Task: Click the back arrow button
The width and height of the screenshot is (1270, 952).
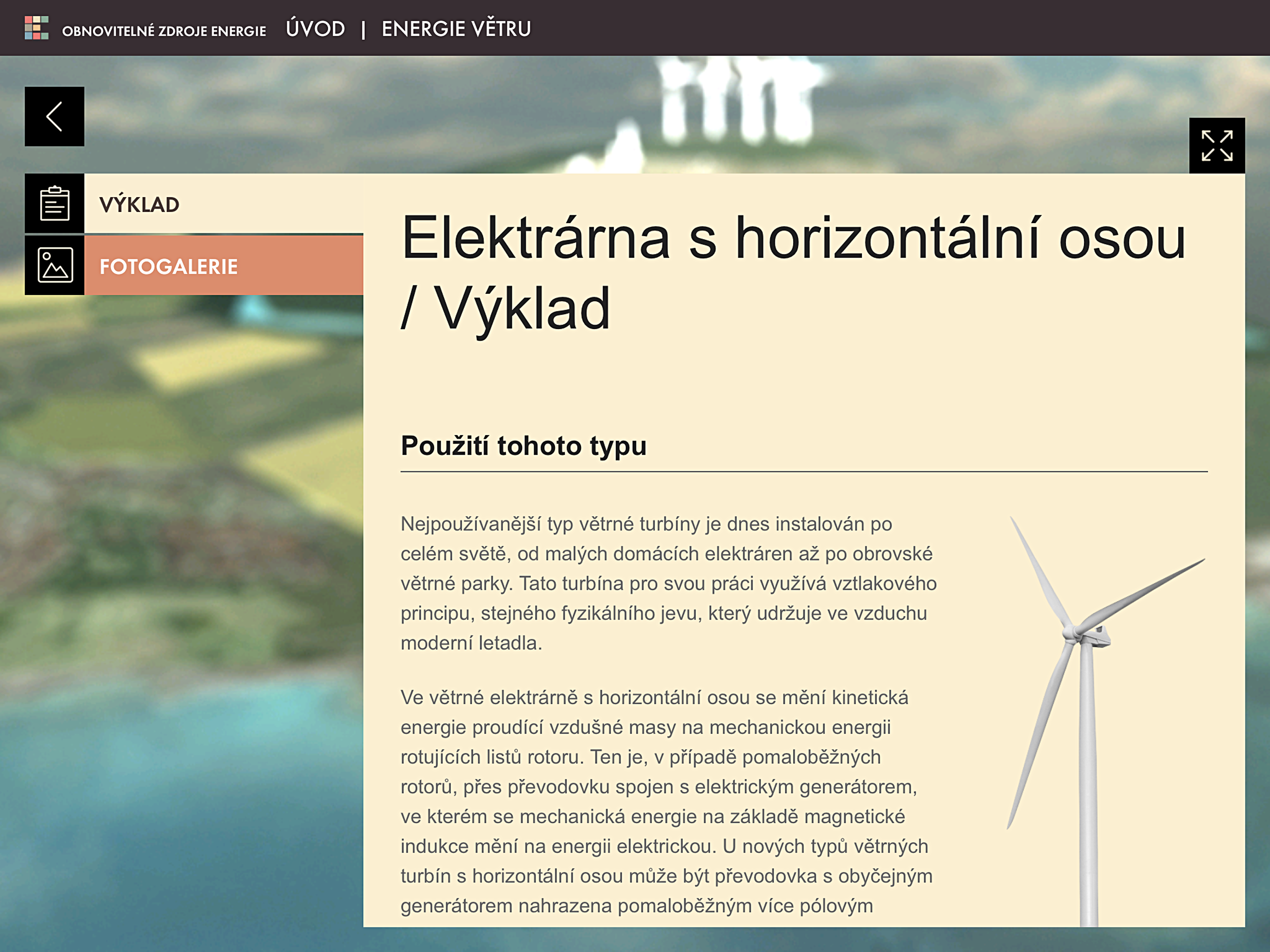Action: point(54,117)
